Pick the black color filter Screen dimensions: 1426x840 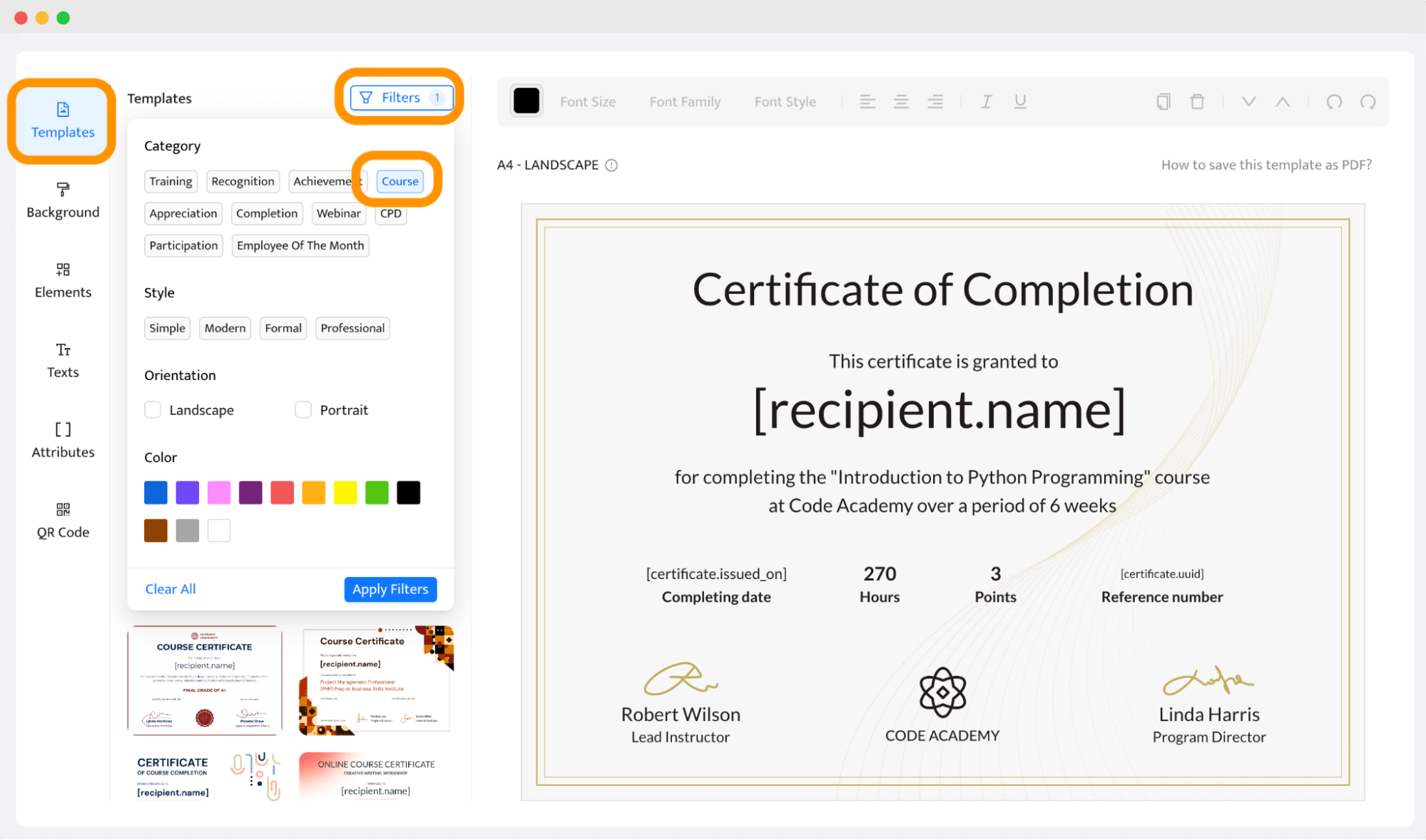pyautogui.click(x=409, y=493)
